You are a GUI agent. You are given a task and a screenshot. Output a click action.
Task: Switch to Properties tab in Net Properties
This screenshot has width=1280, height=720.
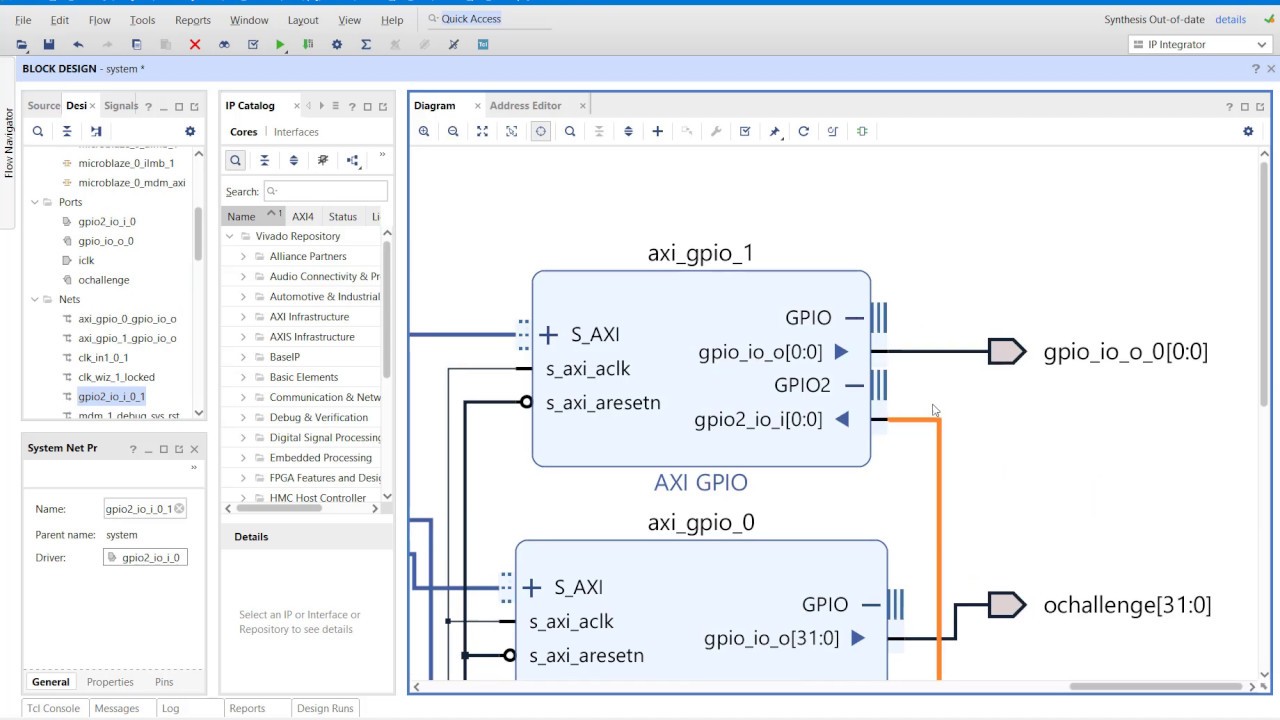[x=110, y=682]
